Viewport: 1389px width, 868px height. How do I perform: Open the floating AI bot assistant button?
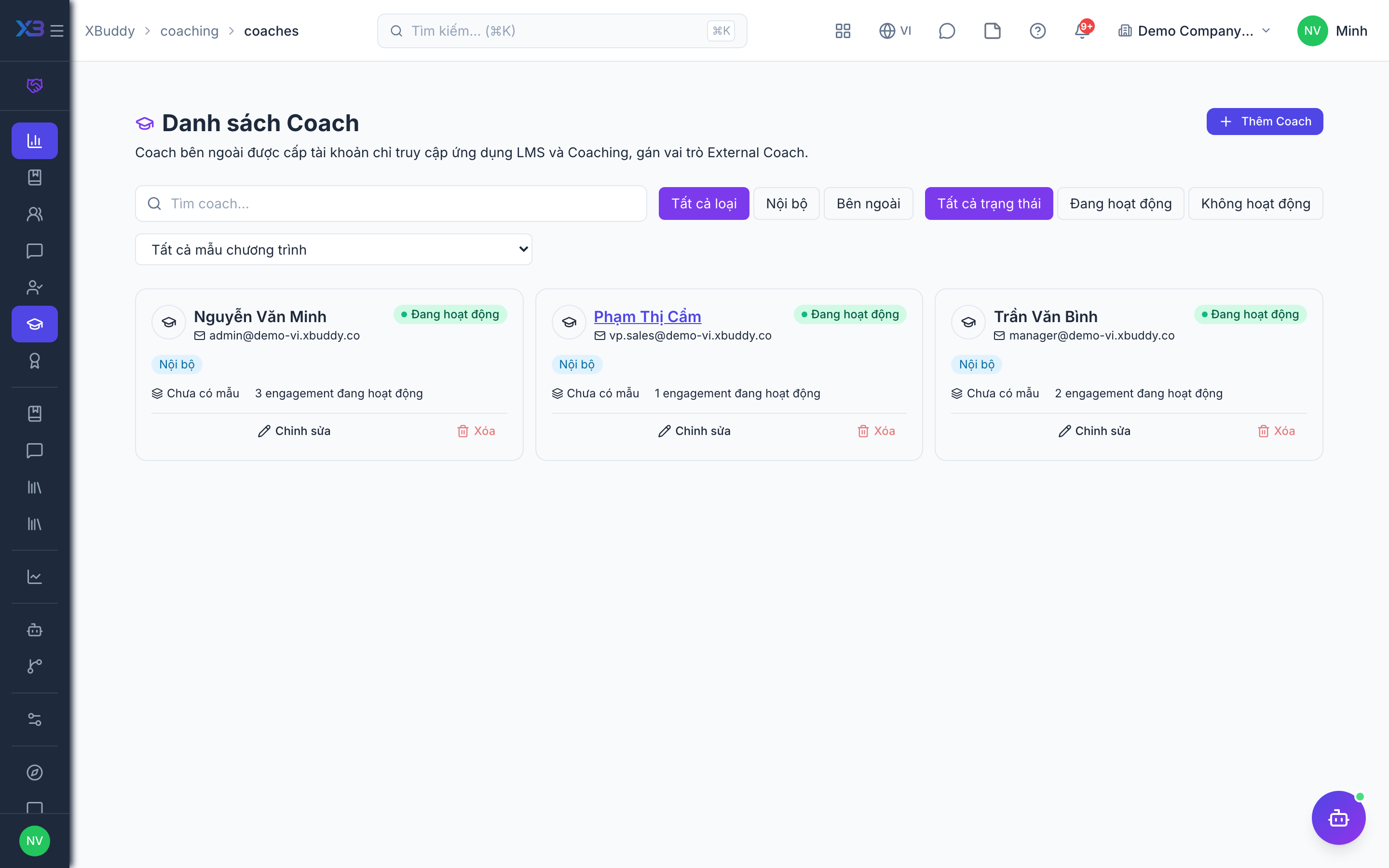[1338, 817]
